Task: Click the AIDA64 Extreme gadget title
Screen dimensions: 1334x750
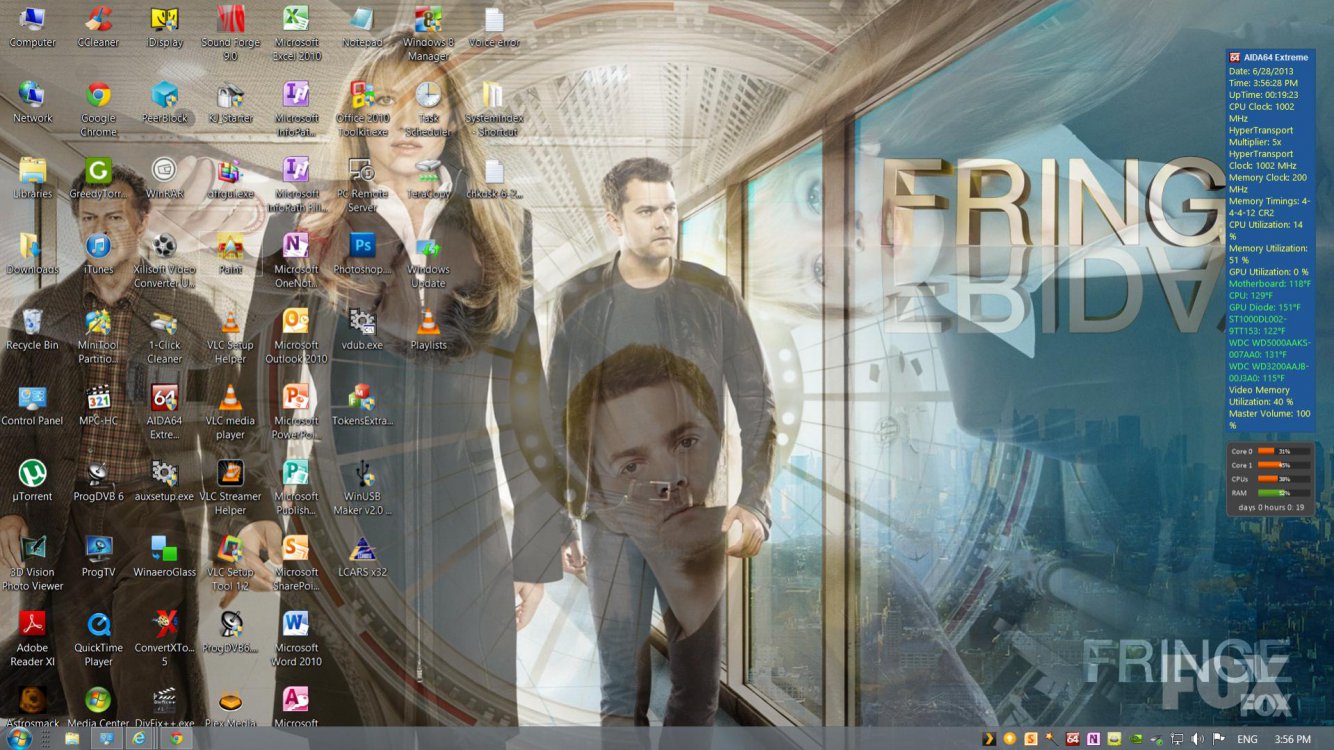Action: pyautogui.click(x=1276, y=57)
